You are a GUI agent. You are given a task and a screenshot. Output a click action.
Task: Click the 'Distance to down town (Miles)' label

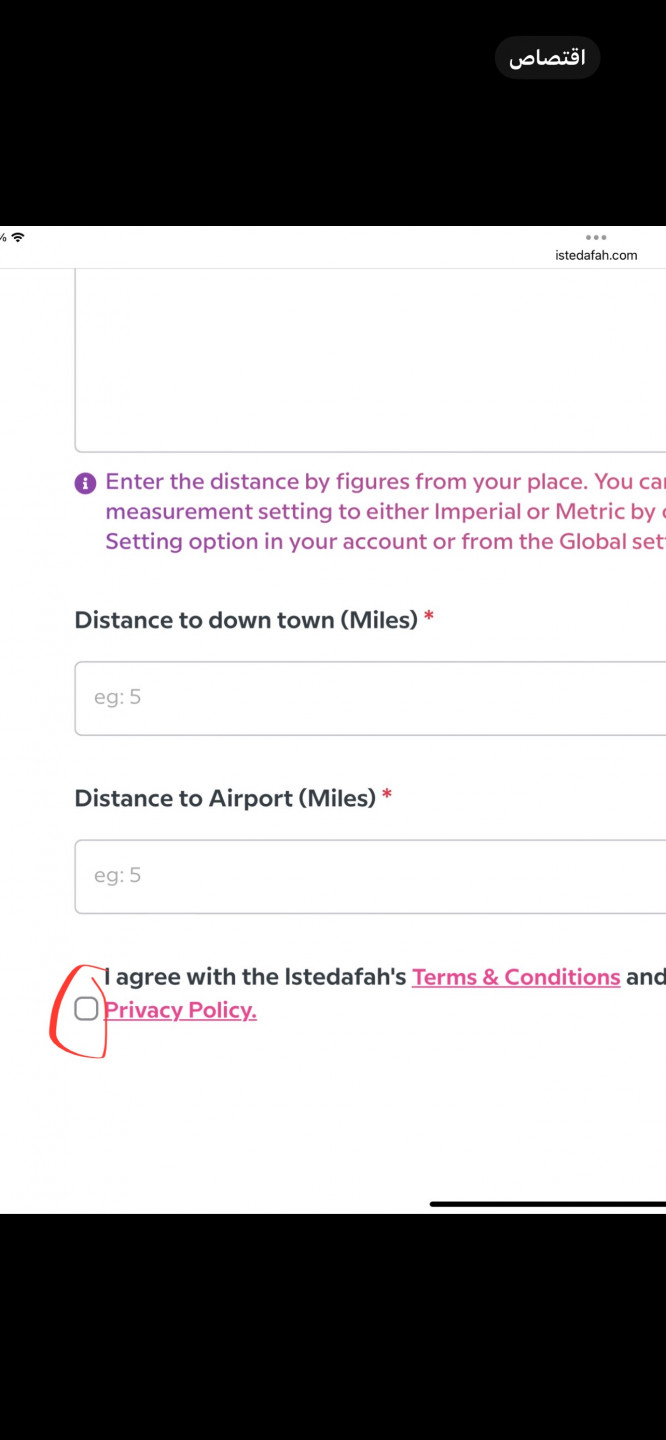click(246, 620)
